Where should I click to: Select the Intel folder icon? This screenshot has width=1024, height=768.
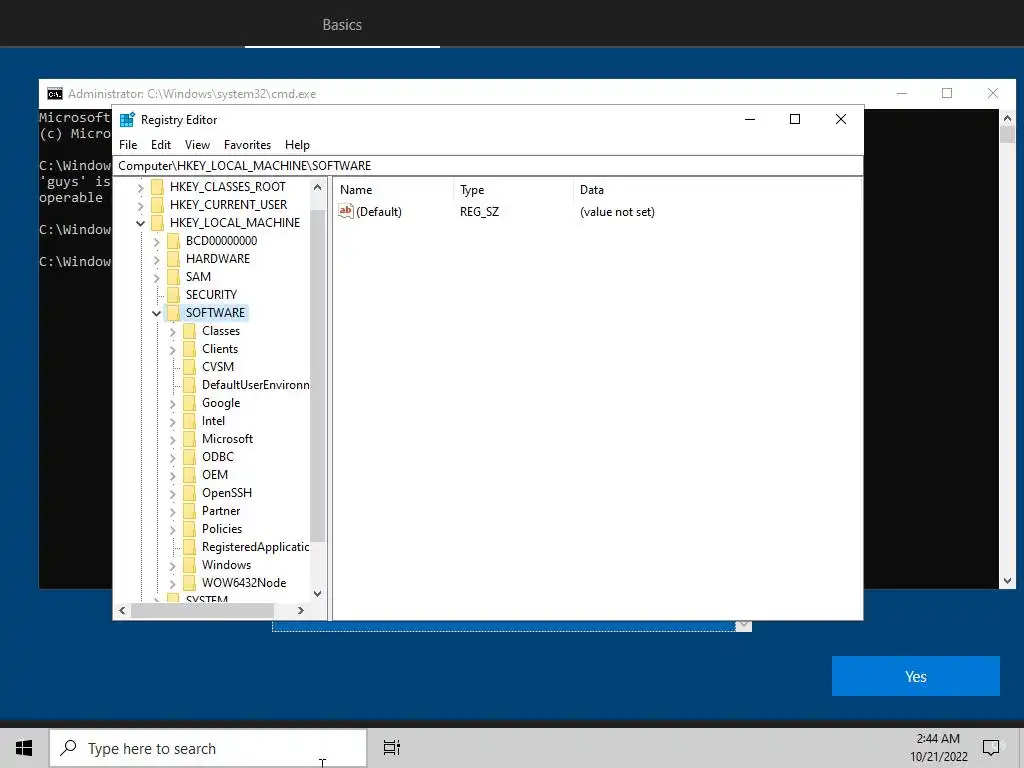coord(189,421)
